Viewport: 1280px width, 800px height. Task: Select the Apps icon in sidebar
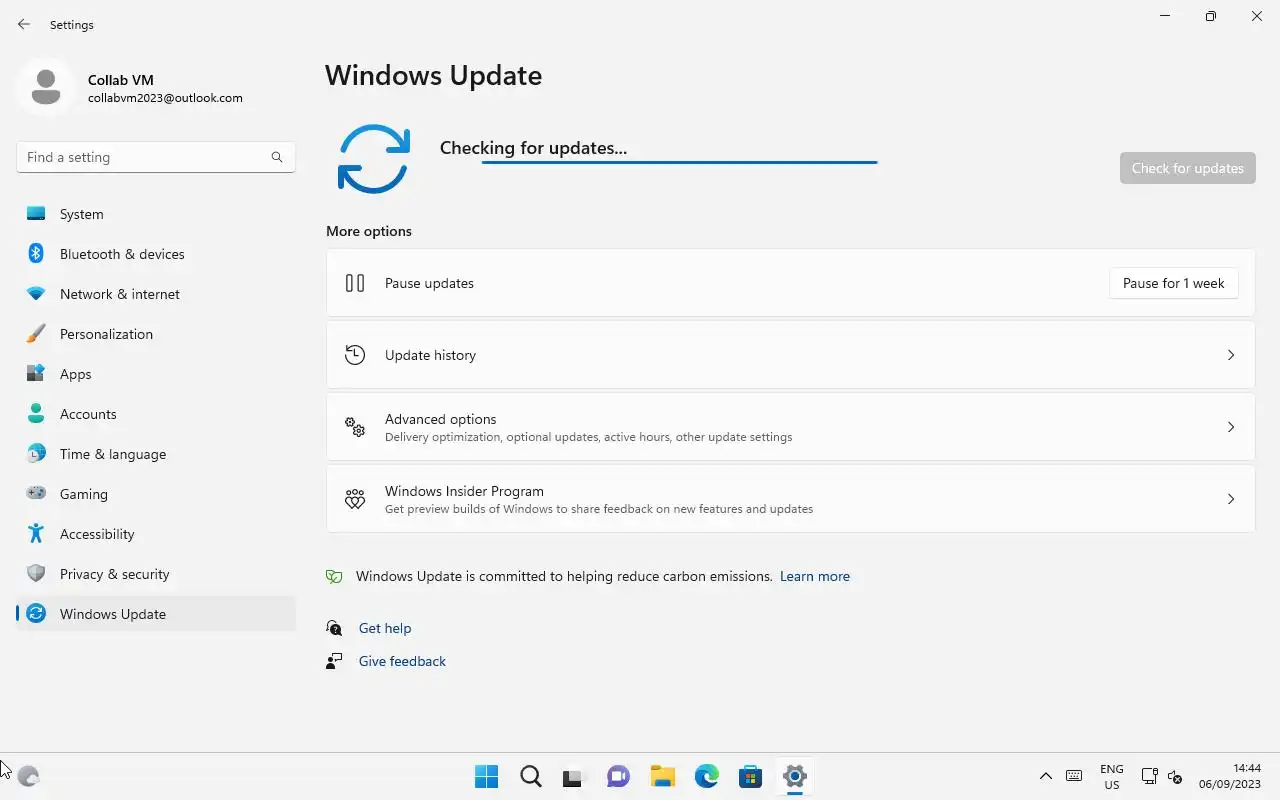[36, 374]
